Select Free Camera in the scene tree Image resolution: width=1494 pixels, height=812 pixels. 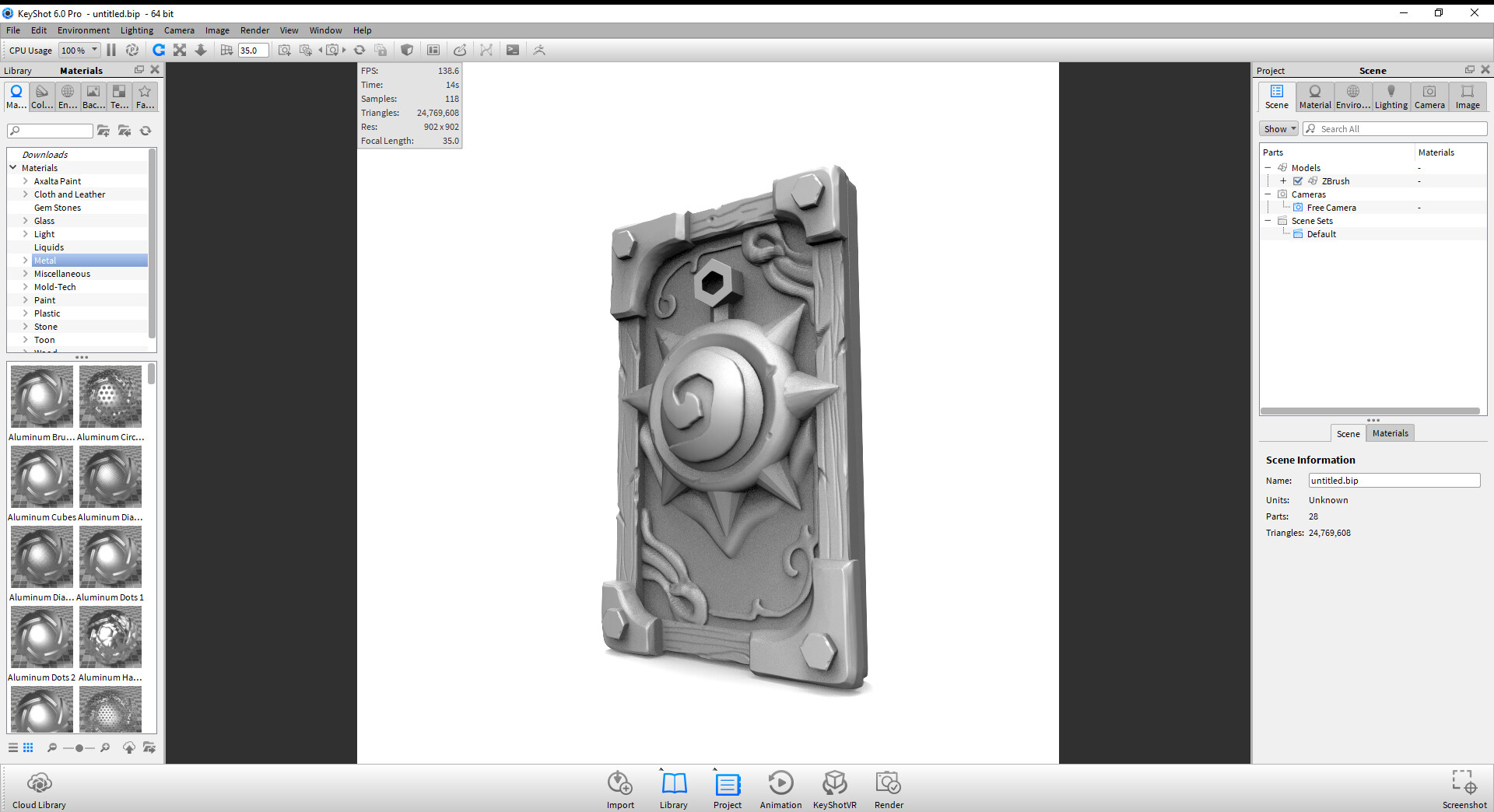(x=1331, y=208)
